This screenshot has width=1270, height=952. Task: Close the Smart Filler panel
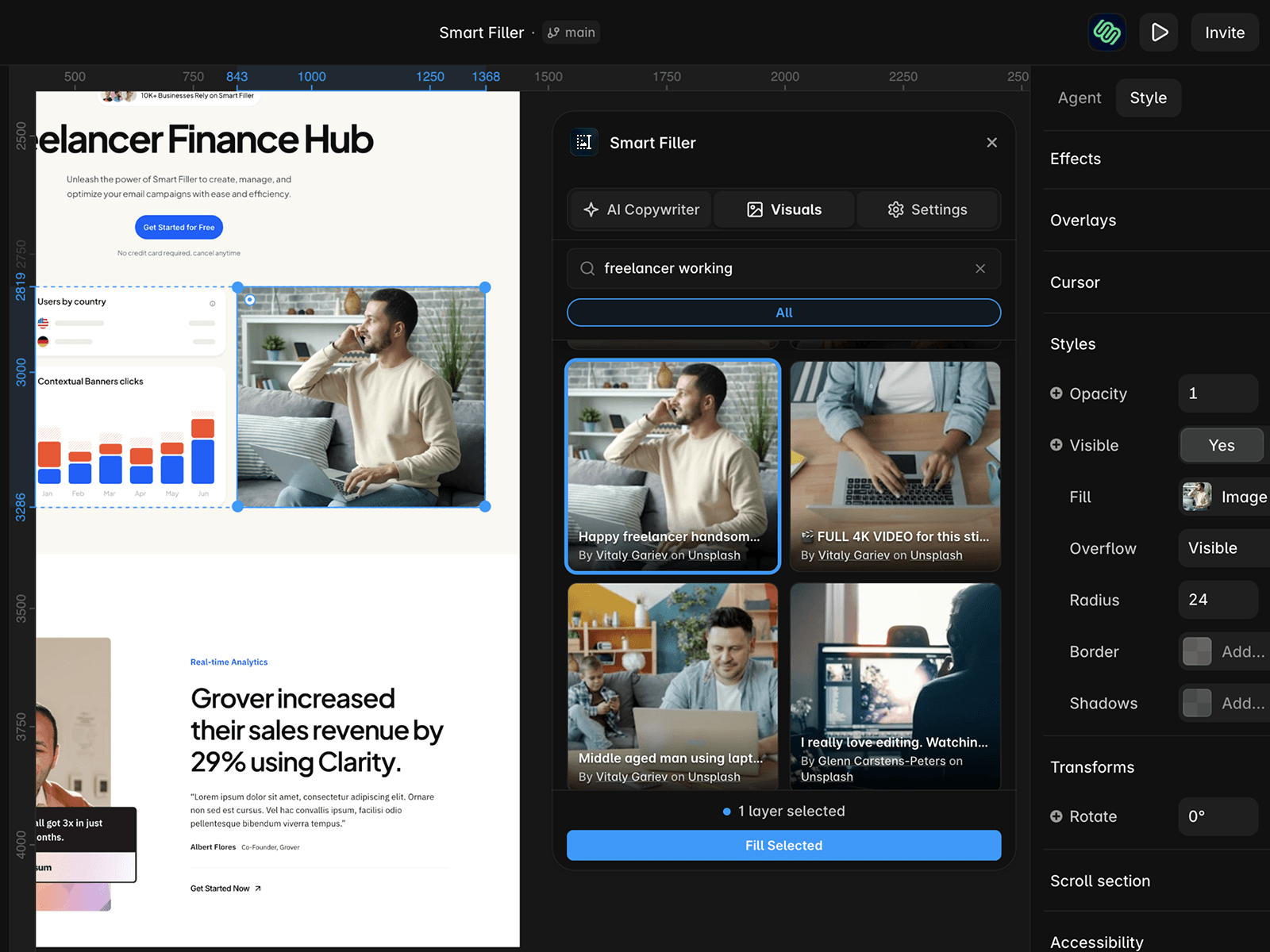tap(992, 143)
